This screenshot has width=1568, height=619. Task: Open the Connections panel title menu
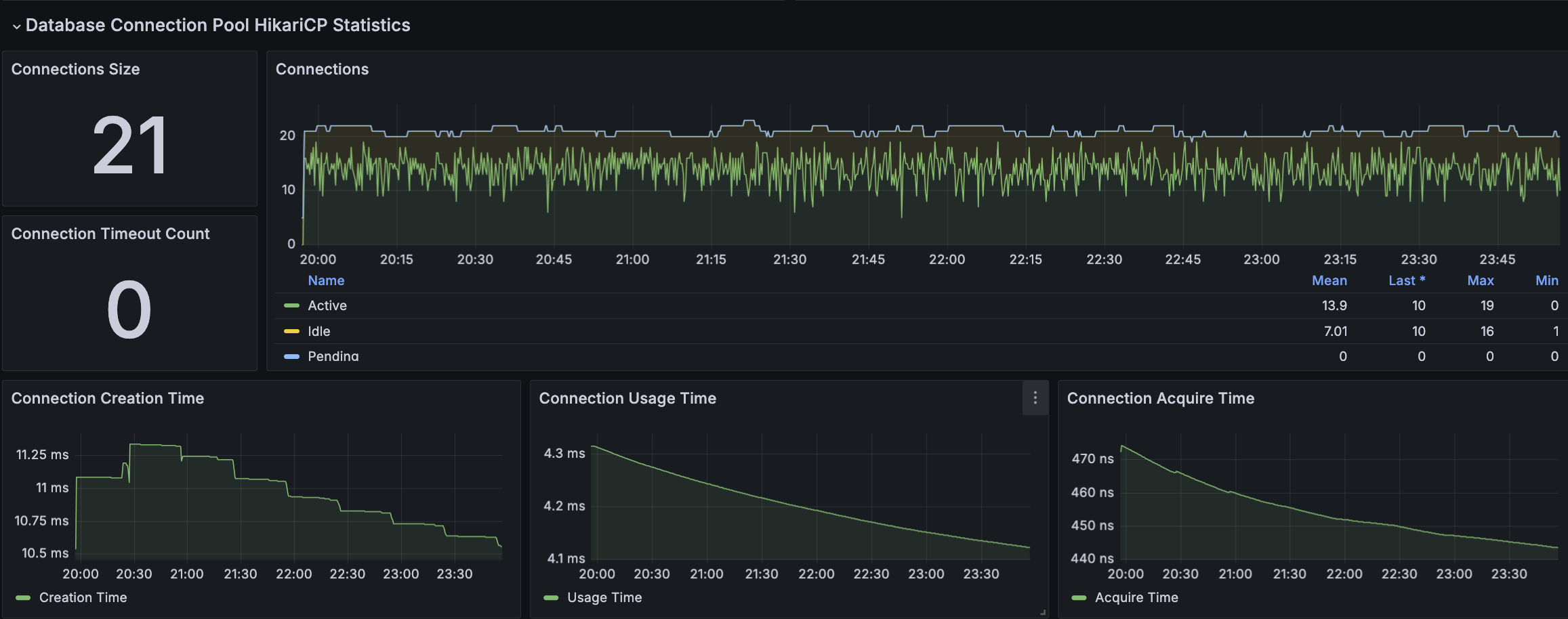pos(322,69)
